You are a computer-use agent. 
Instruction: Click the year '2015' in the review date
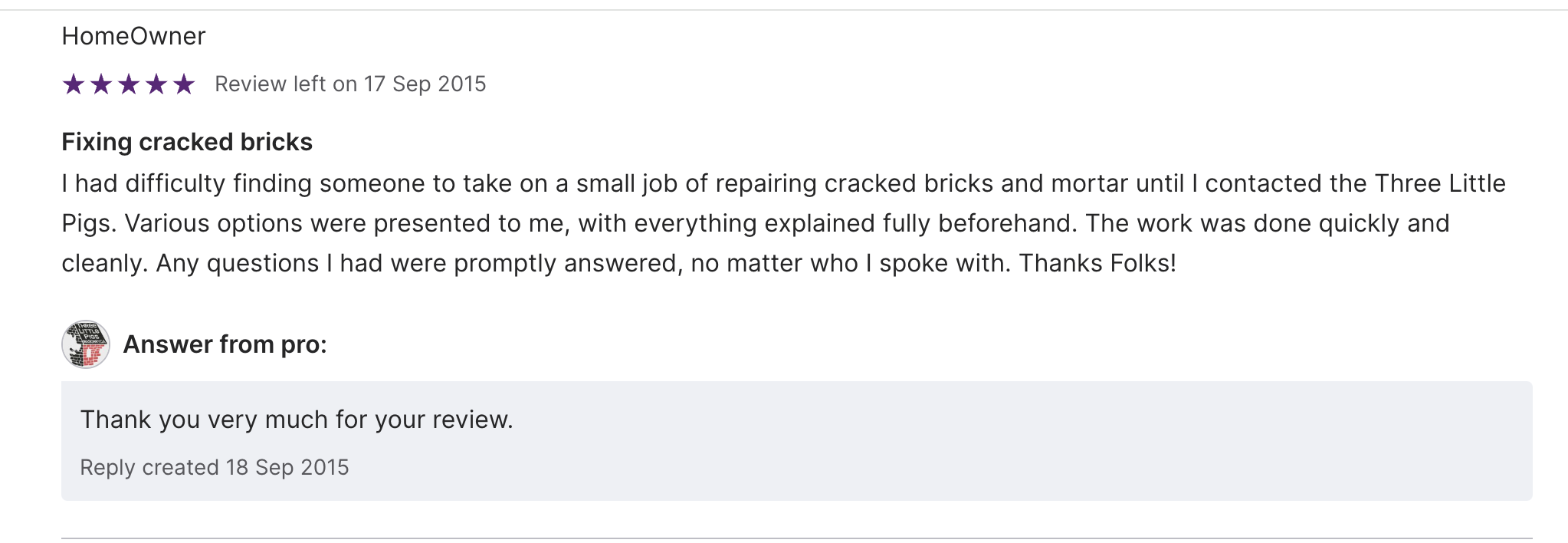pyautogui.click(x=462, y=84)
